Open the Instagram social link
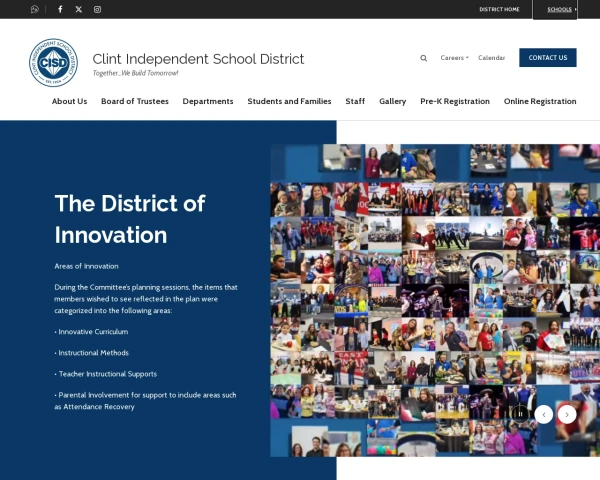 (x=97, y=9)
